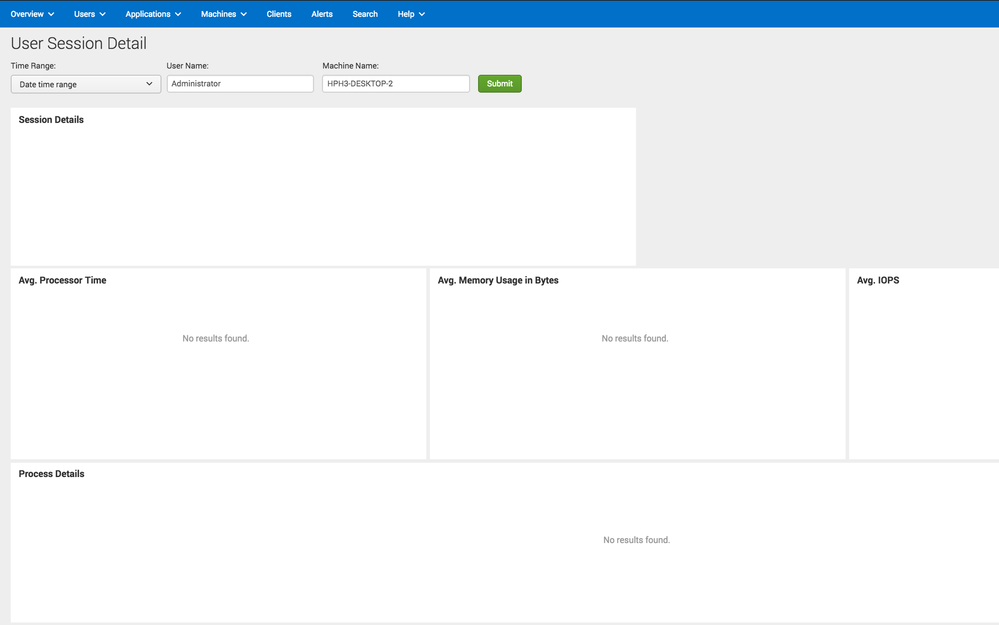Click 'No results found' in Process Details panel
This screenshot has height=625, width=999.
click(x=636, y=540)
